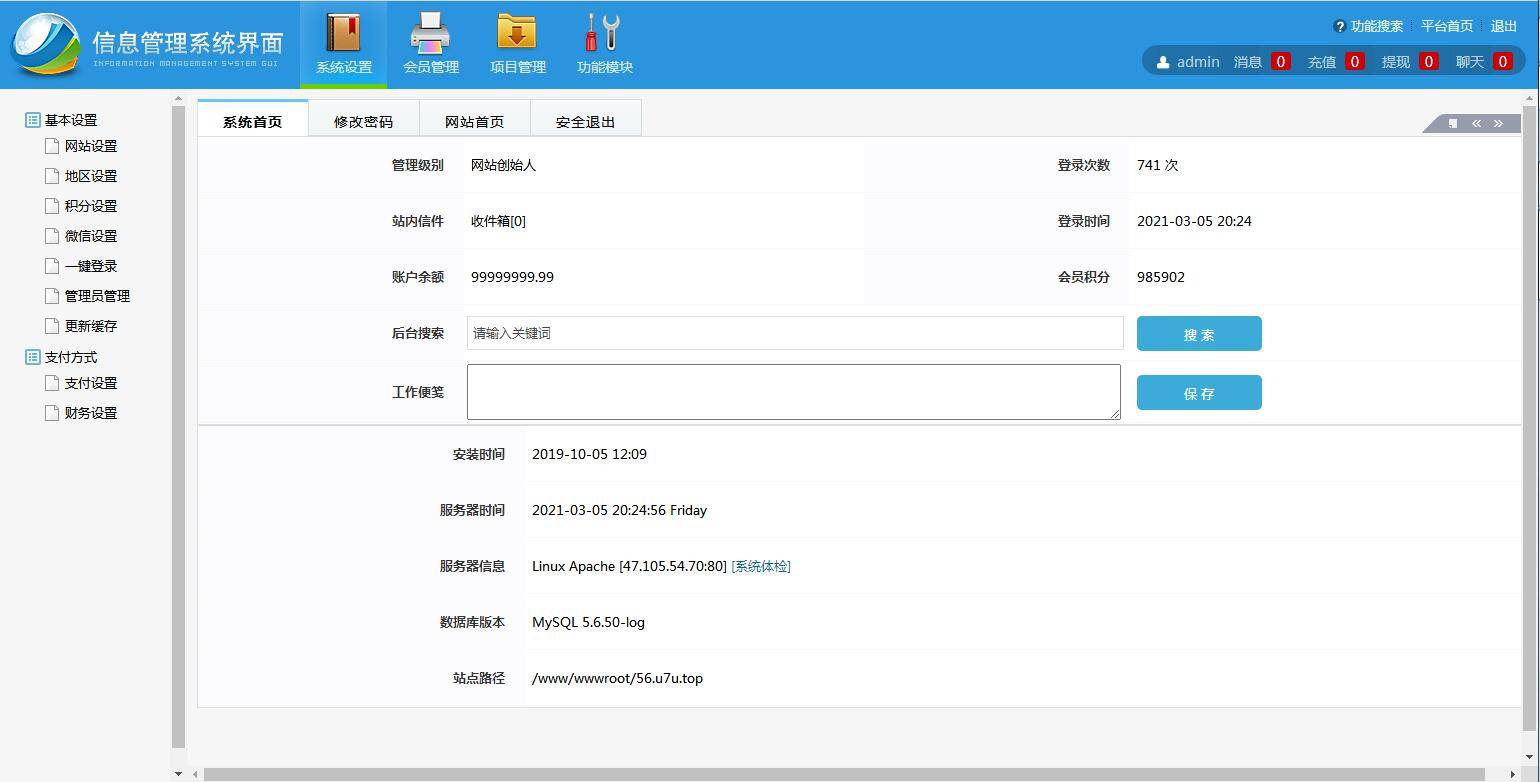
Task: Click the system logo in top-left corner
Action: [45, 44]
